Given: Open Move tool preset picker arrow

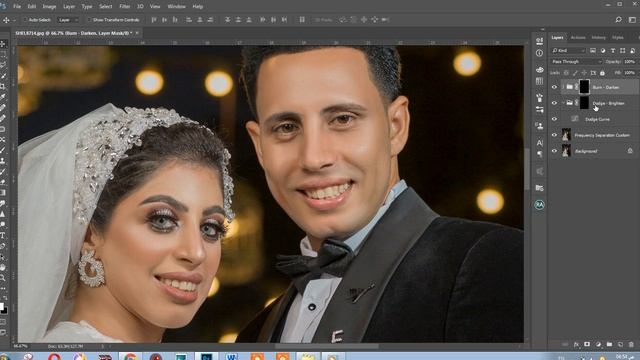Looking at the screenshot, I should [14, 20].
